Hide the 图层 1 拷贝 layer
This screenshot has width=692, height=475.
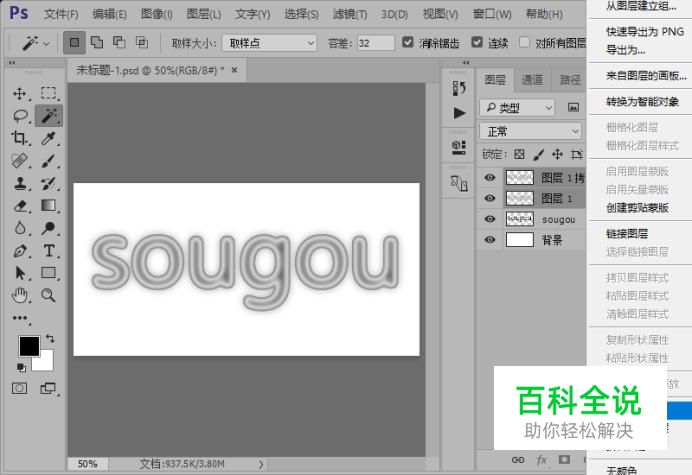pyautogui.click(x=490, y=177)
